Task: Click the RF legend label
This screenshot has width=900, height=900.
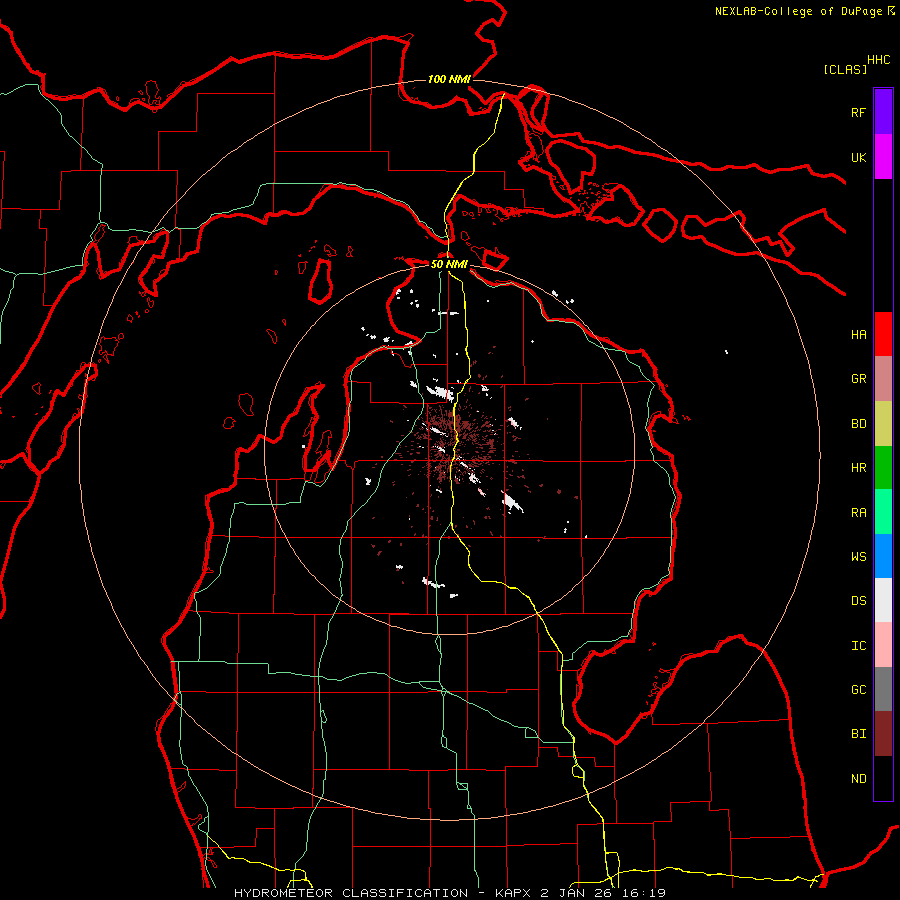Action: tap(858, 113)
